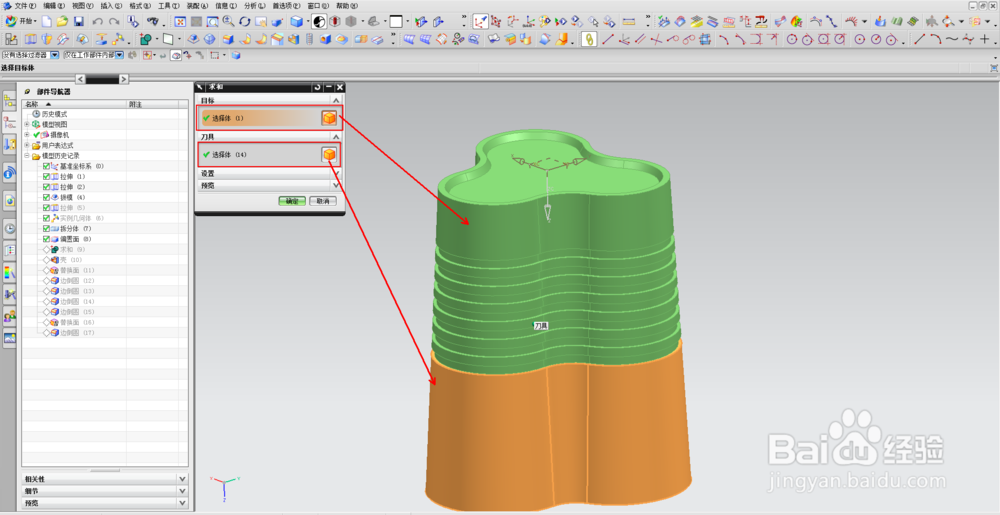Screen dimensions: 1000x515
Task: Open the 编辑 menu
Action: [54, 5]
